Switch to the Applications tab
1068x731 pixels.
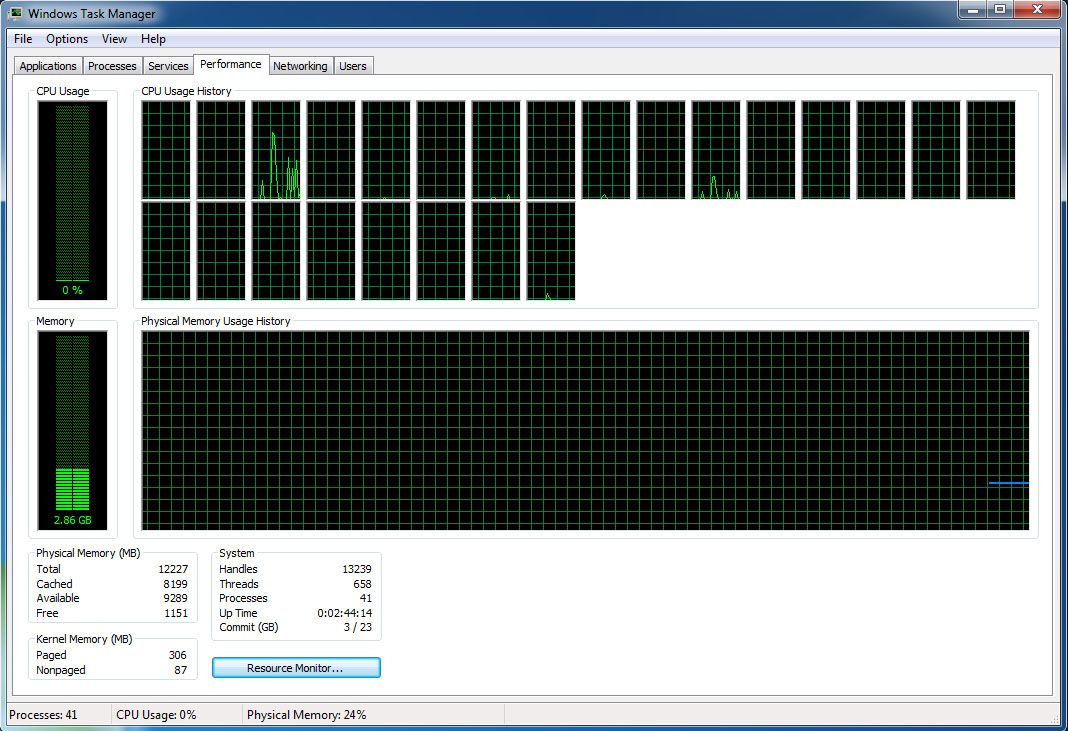tap(46, 66)
